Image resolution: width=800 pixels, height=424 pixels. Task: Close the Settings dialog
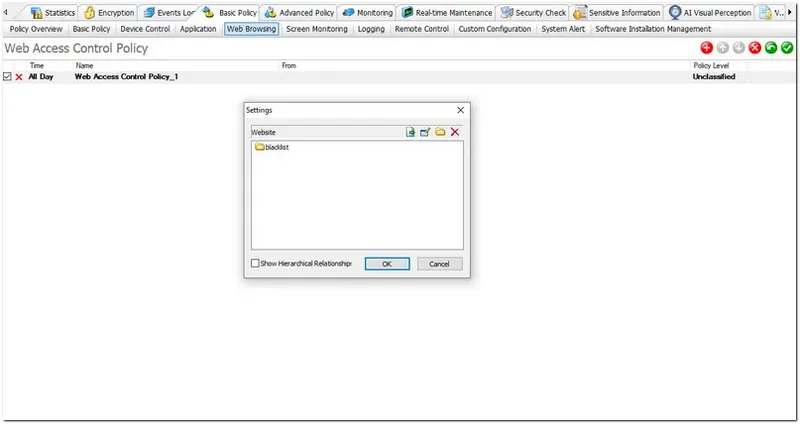(461, 110)
